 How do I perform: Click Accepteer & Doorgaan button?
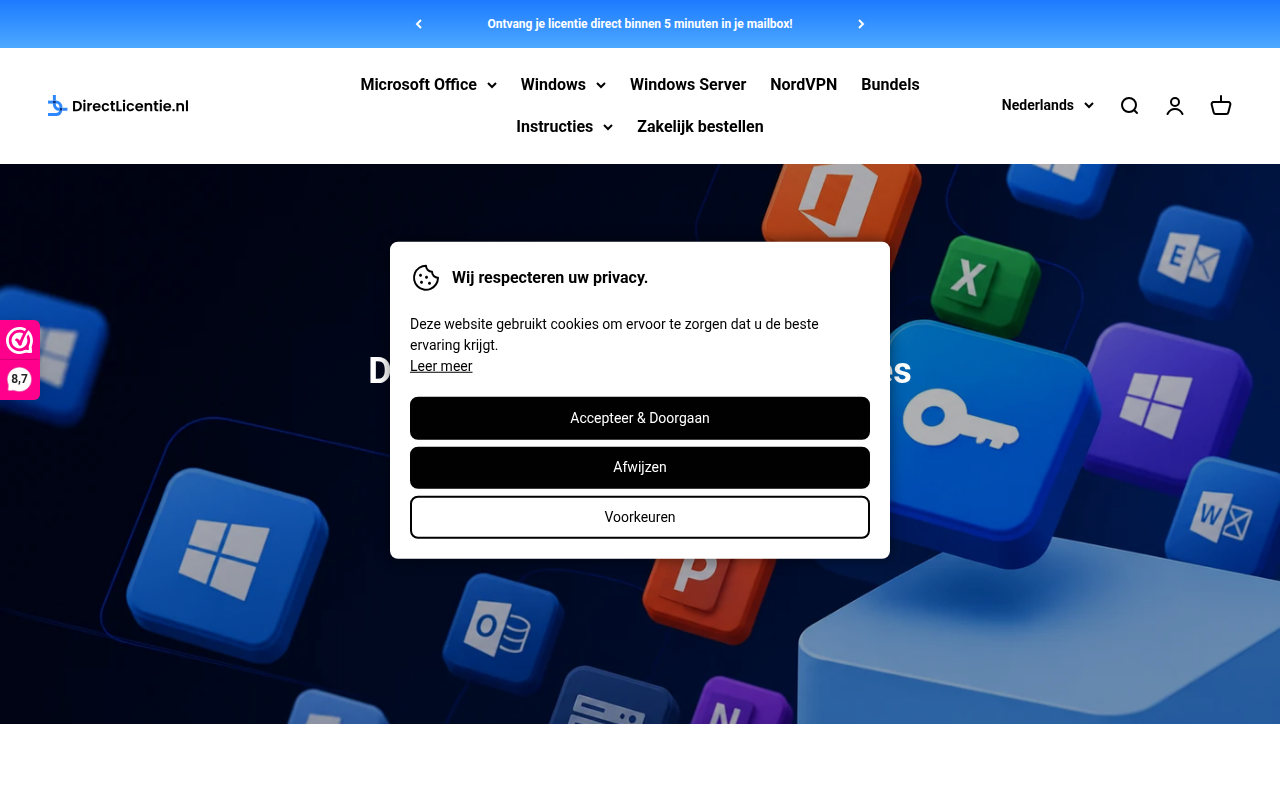pyautogui.click(x=640, y=418)
